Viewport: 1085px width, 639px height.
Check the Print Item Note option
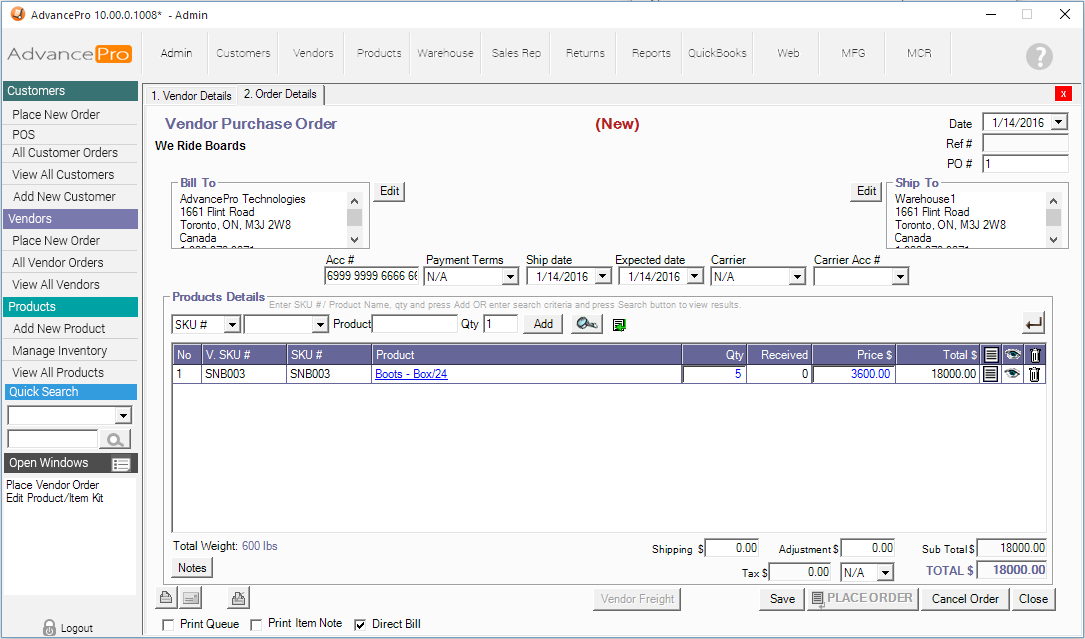point(257,625)
